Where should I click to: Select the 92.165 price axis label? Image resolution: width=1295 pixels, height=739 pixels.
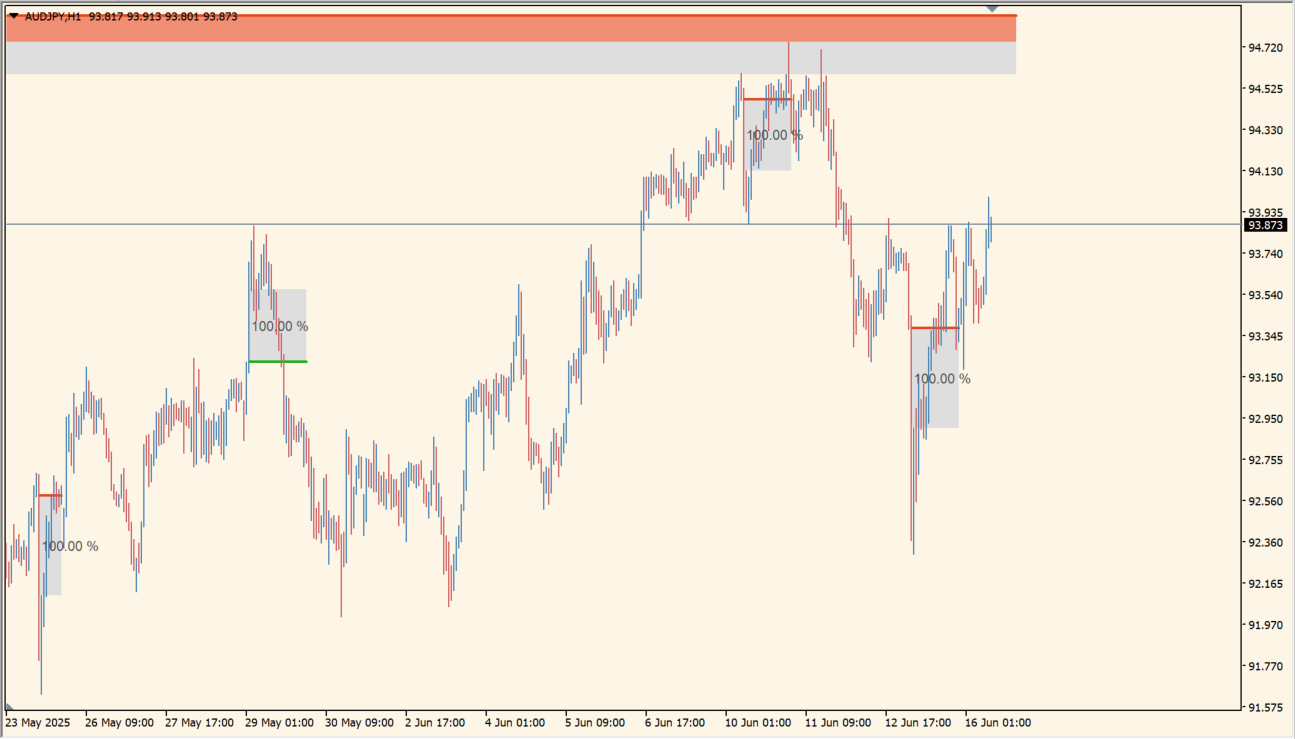pos(1265,583)
